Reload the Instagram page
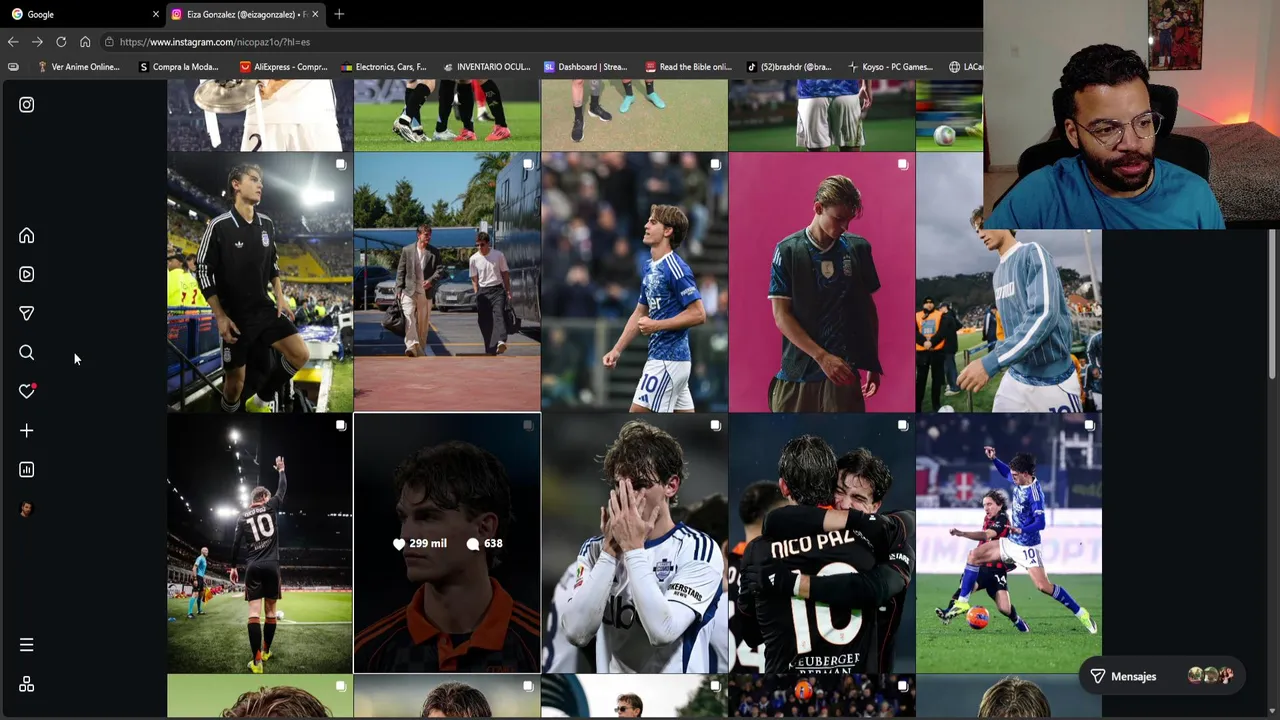The image size is (1280, 720). click(61, 42)
